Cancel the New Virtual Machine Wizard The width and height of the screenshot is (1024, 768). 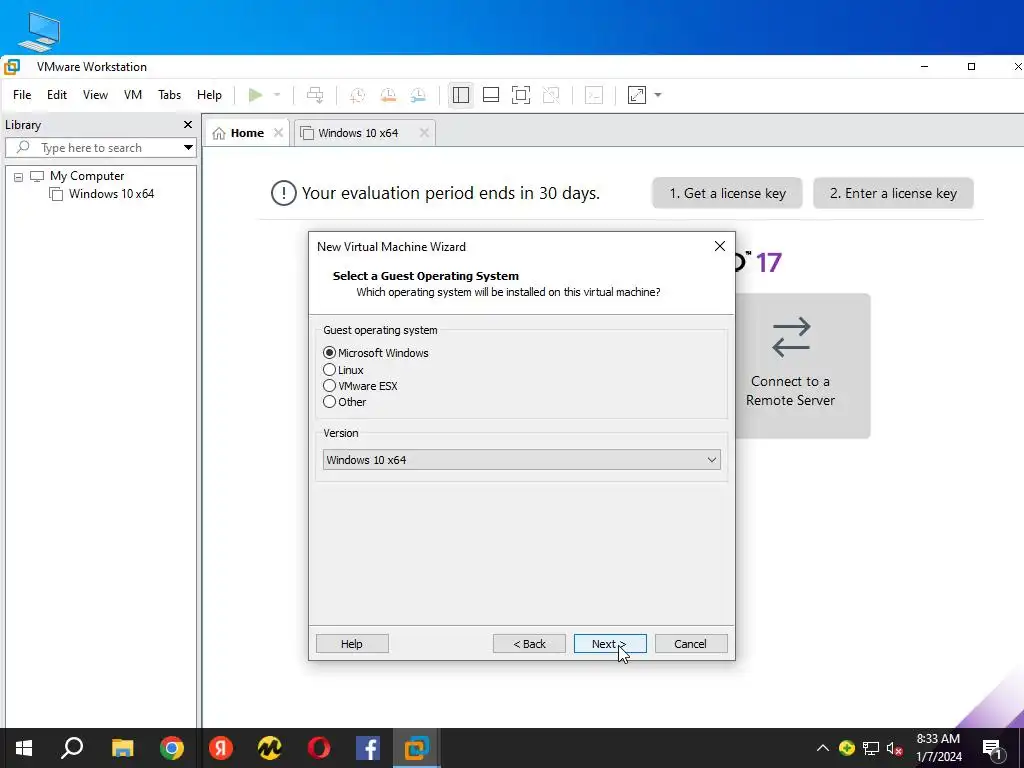click(x=691, y=644)
